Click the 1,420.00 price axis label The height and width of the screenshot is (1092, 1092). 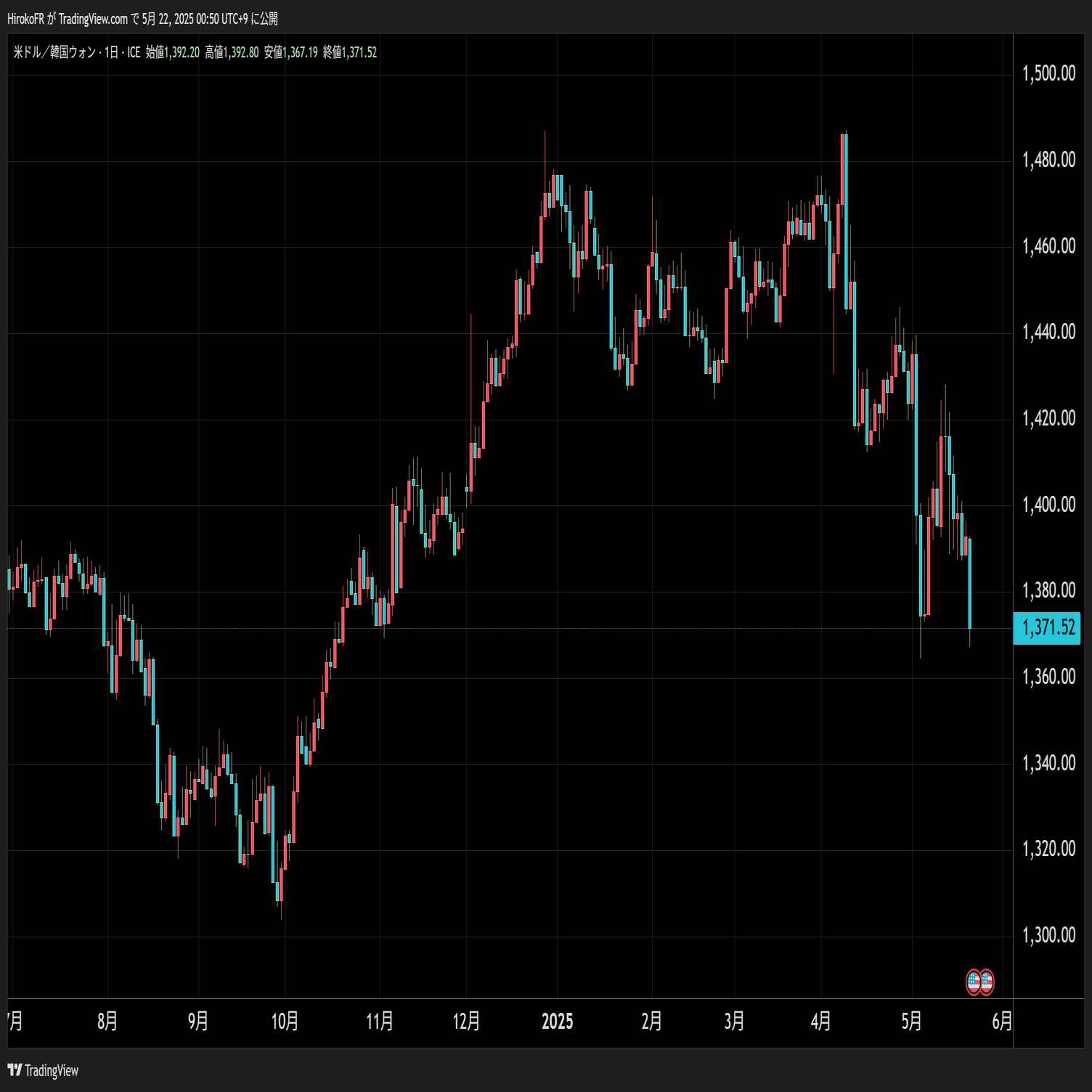tap(1049, 418)
